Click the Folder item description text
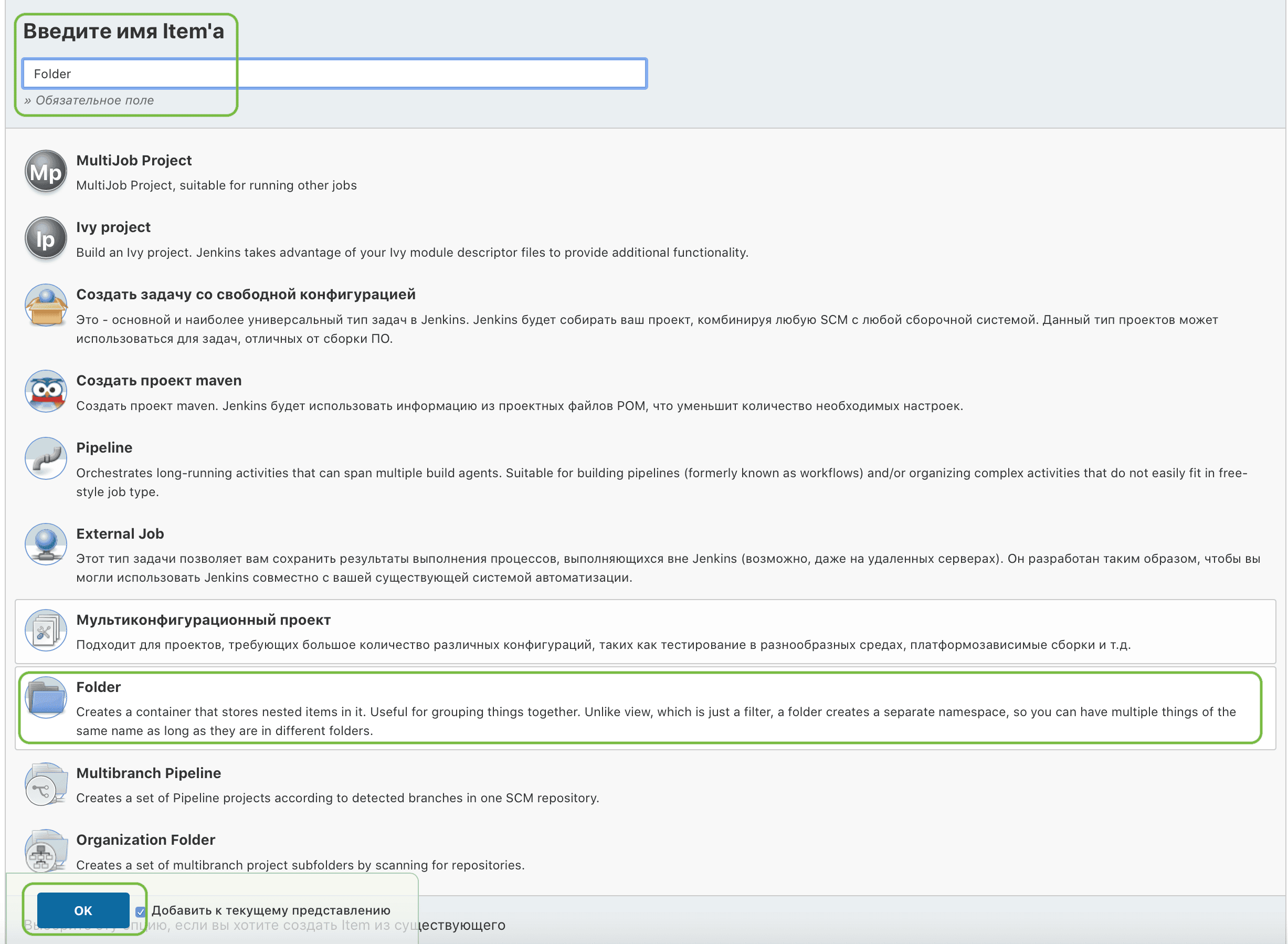The width and height of the screenshot is (1288, 944). [655, 721]
